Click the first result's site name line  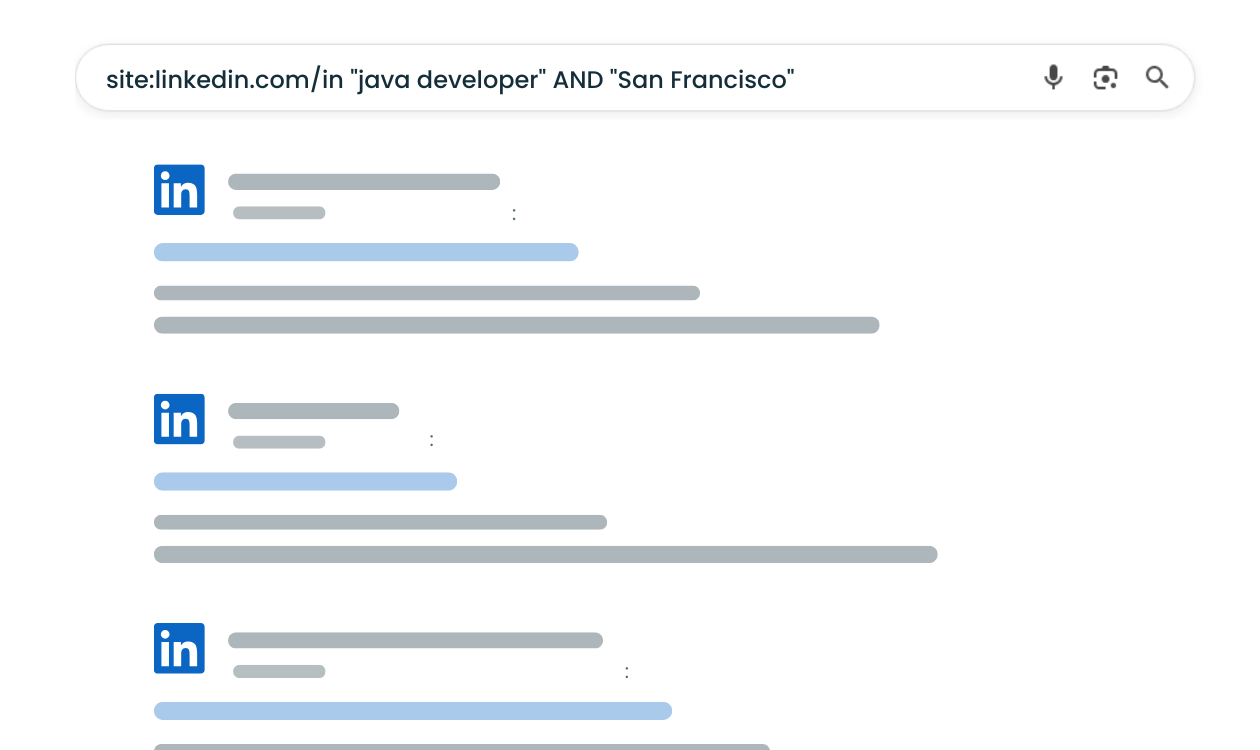(364, 182)
